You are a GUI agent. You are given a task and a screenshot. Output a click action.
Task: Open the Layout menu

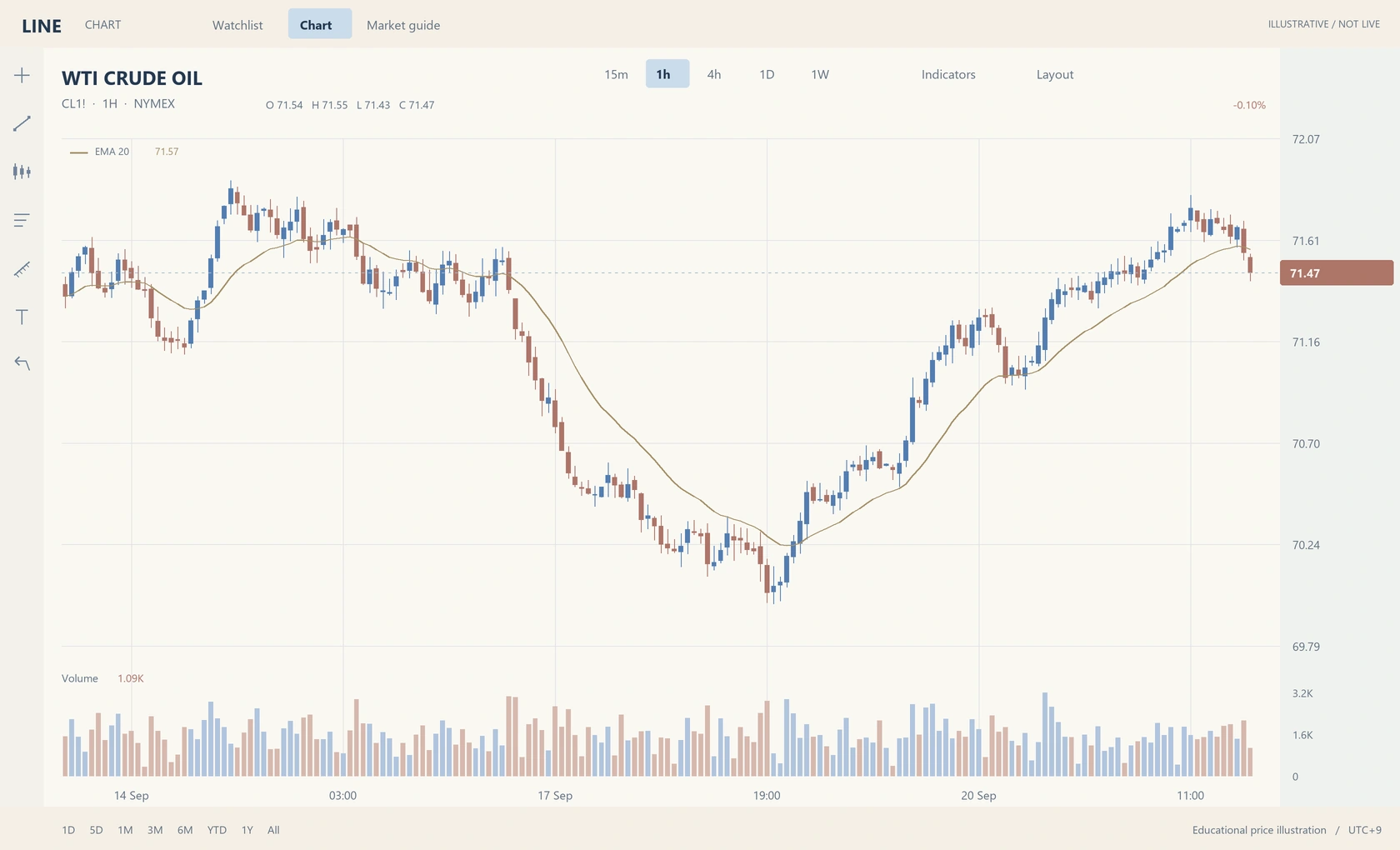1055,74
